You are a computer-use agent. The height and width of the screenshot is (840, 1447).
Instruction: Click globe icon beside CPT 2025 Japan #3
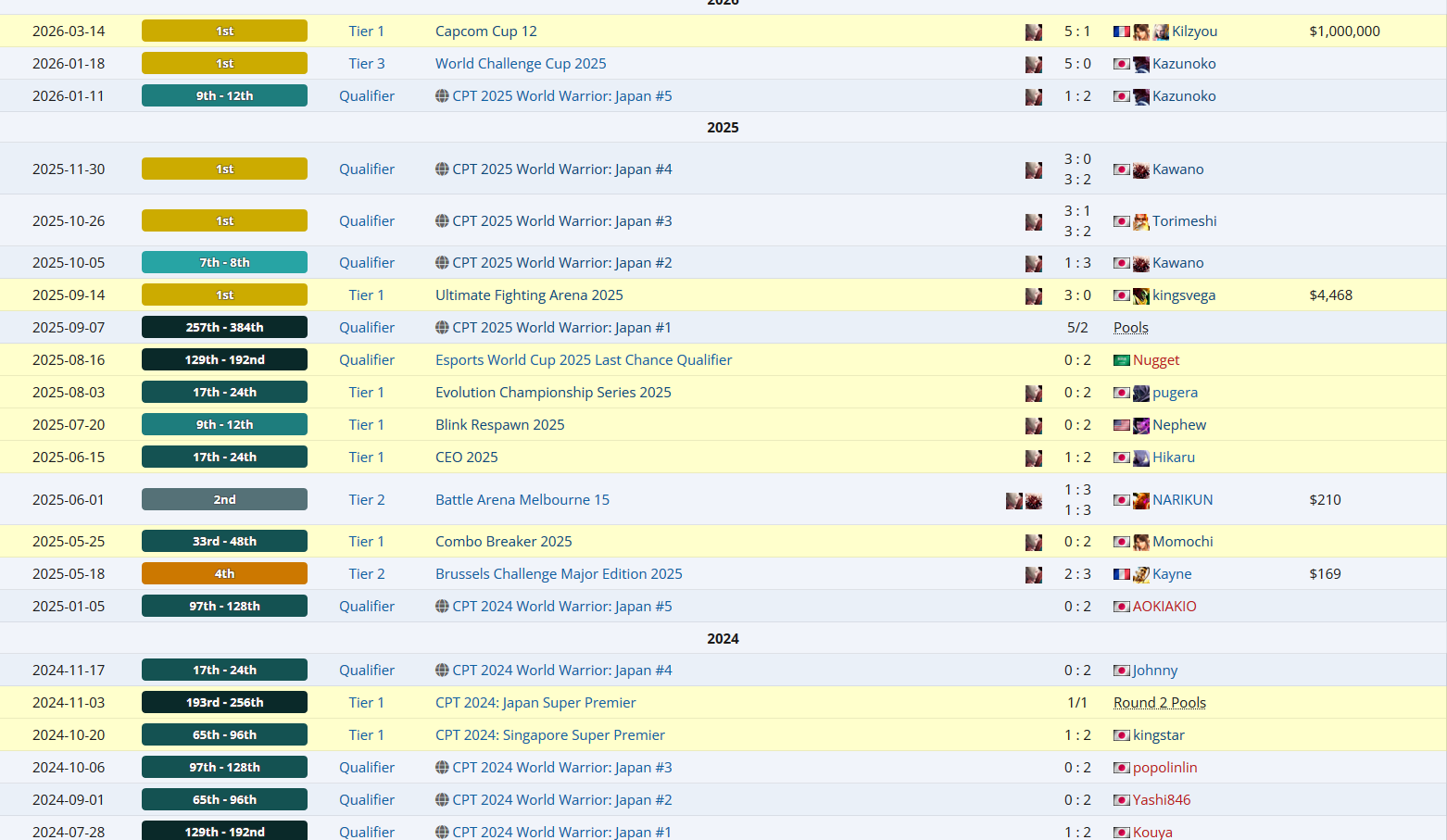(442, 221)
